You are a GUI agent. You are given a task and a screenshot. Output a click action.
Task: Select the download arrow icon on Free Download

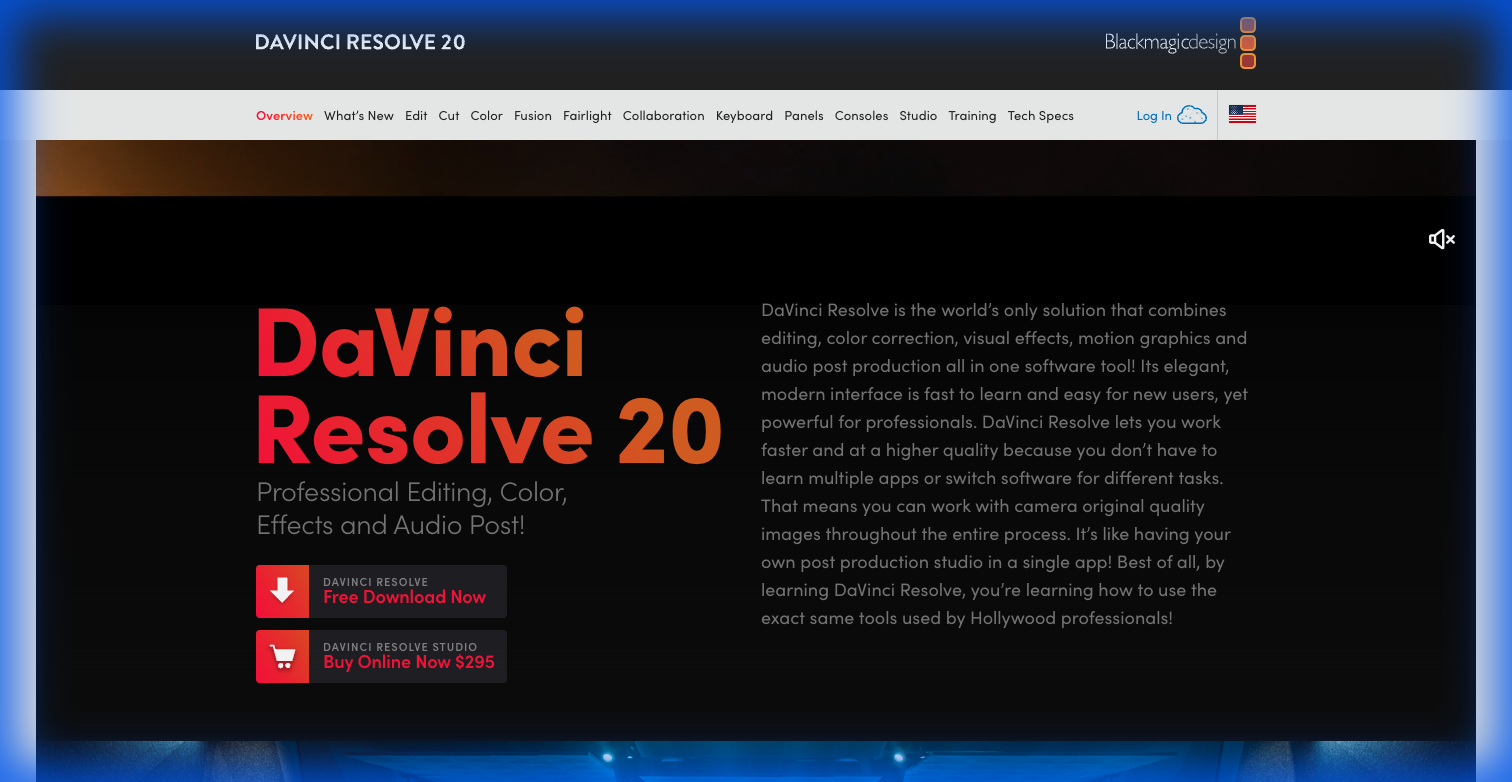coord(282,591)
